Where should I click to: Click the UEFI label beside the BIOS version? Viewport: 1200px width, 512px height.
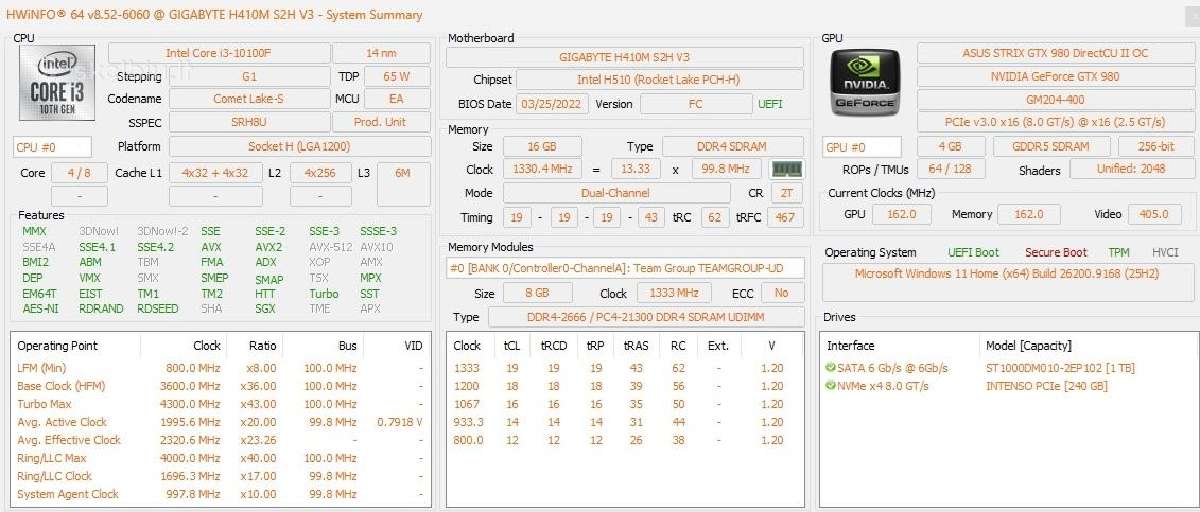point(771,104)
